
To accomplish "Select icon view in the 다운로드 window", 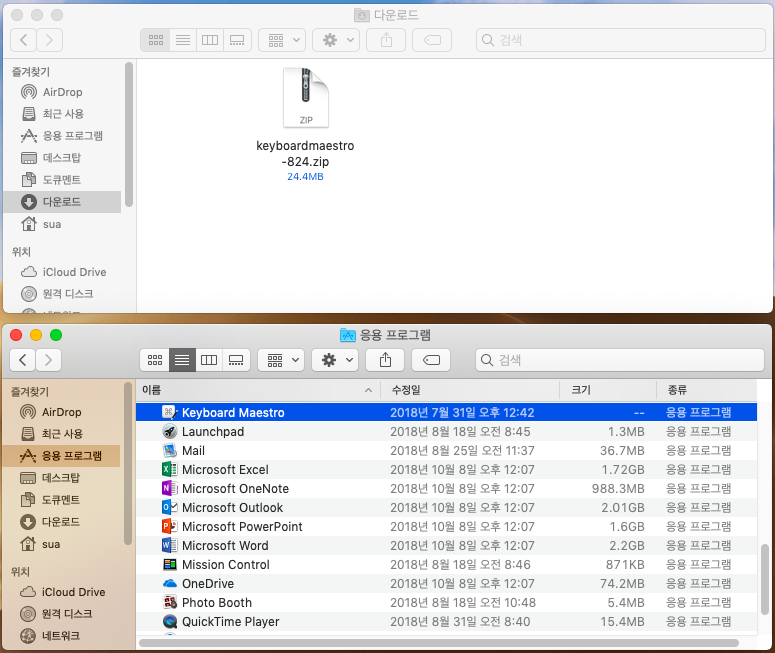I will coord(156,40).
